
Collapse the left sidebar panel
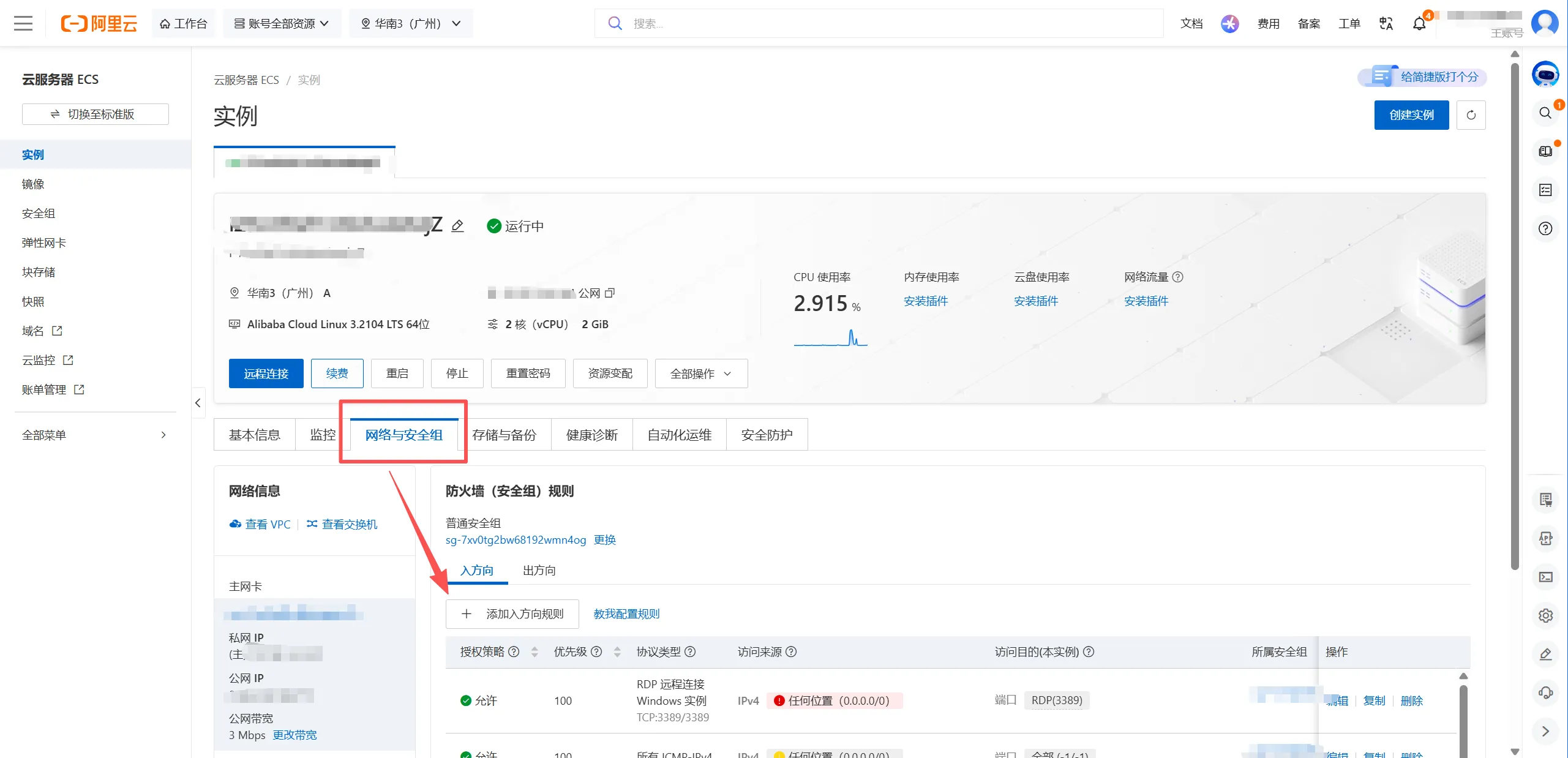[198, 402]
